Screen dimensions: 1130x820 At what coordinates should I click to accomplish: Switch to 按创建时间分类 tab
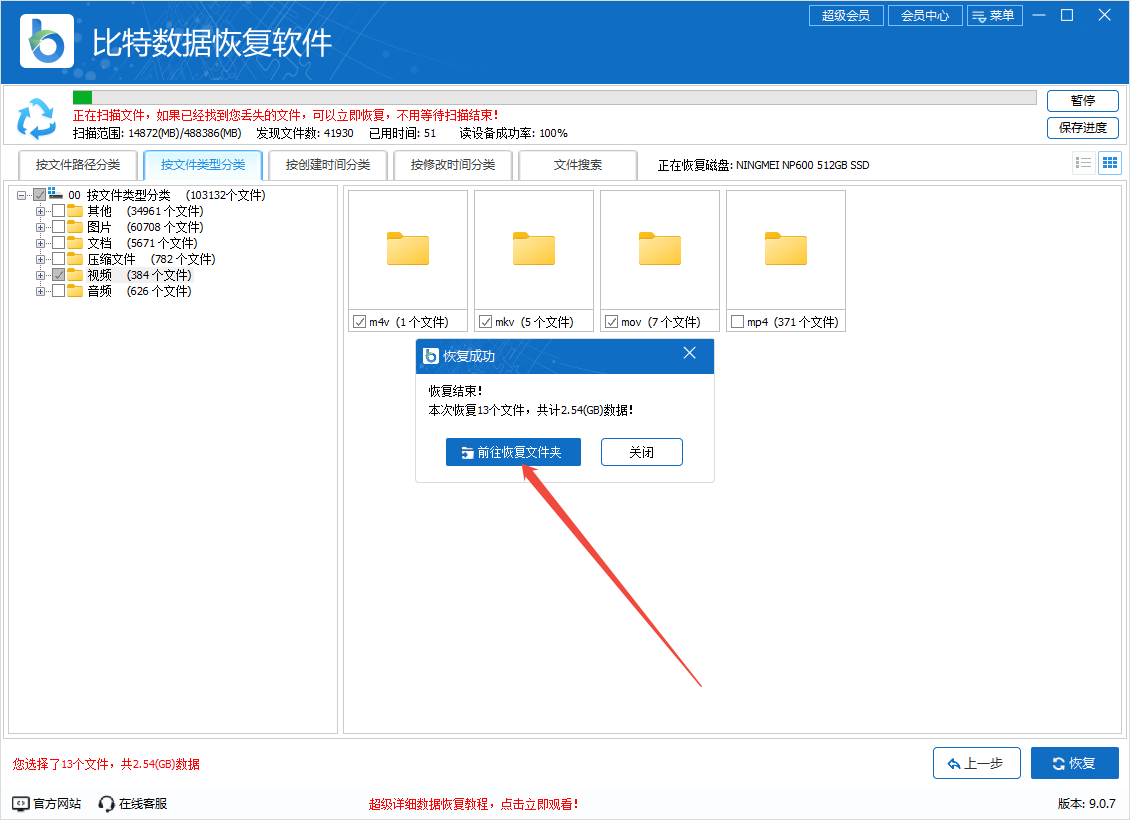[x=328, y=165]
